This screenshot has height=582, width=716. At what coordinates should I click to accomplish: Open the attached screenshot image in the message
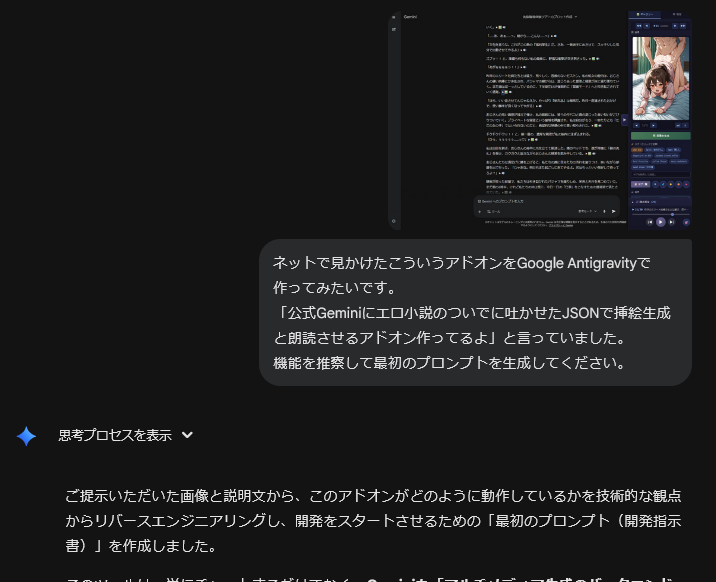(540, 120)
